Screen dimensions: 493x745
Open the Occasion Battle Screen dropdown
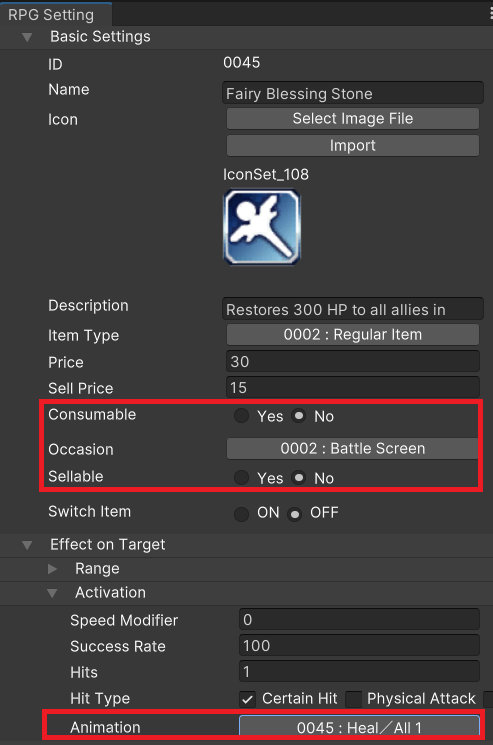[352, 449]
